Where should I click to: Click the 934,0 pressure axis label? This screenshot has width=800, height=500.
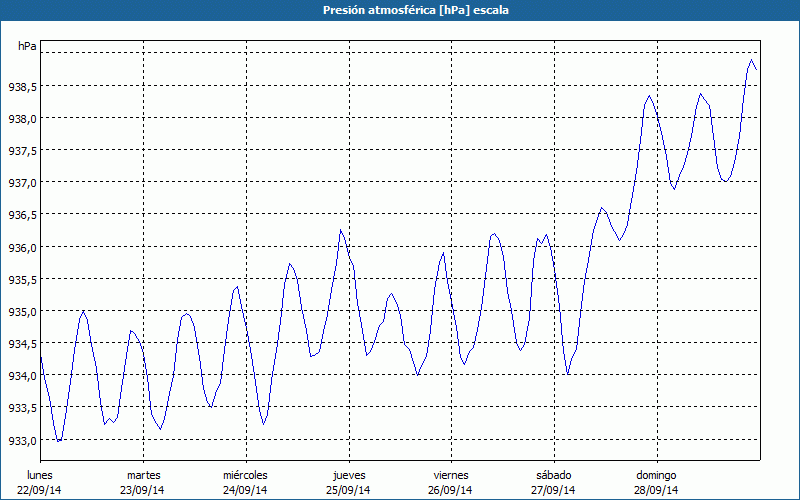22,376
